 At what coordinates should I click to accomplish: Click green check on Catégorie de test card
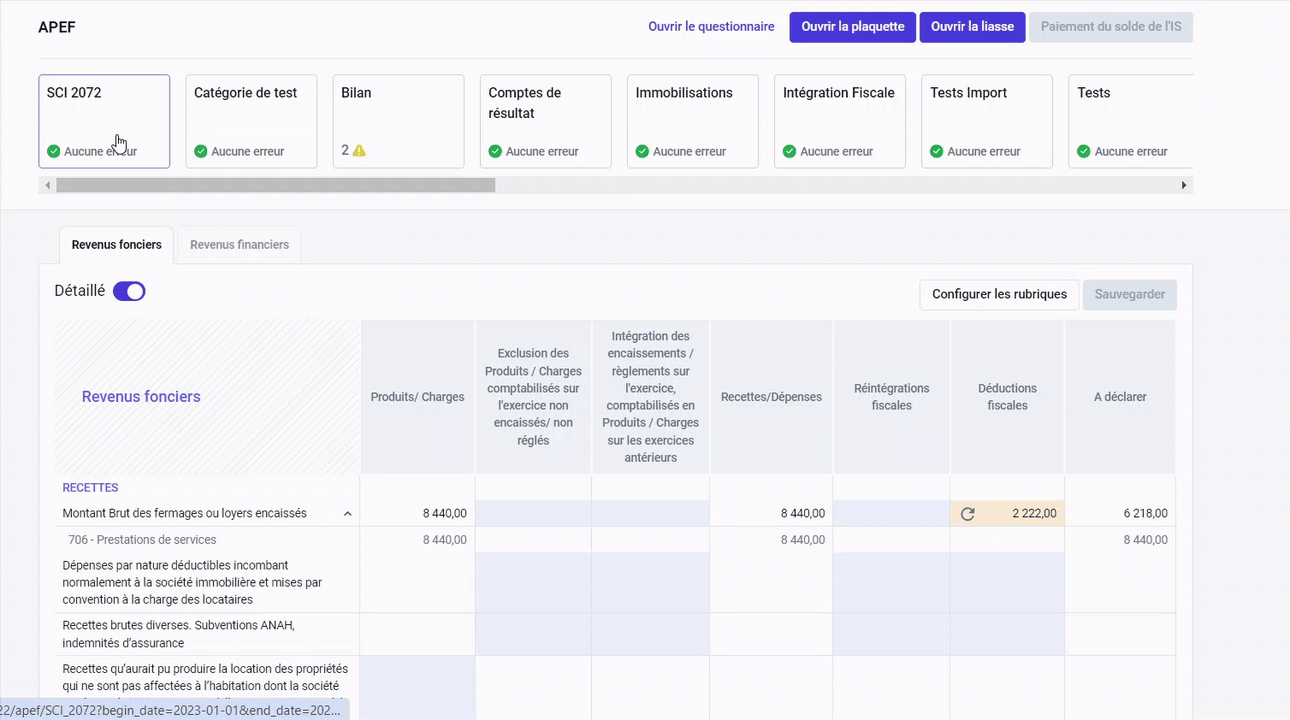pos(201,152)
